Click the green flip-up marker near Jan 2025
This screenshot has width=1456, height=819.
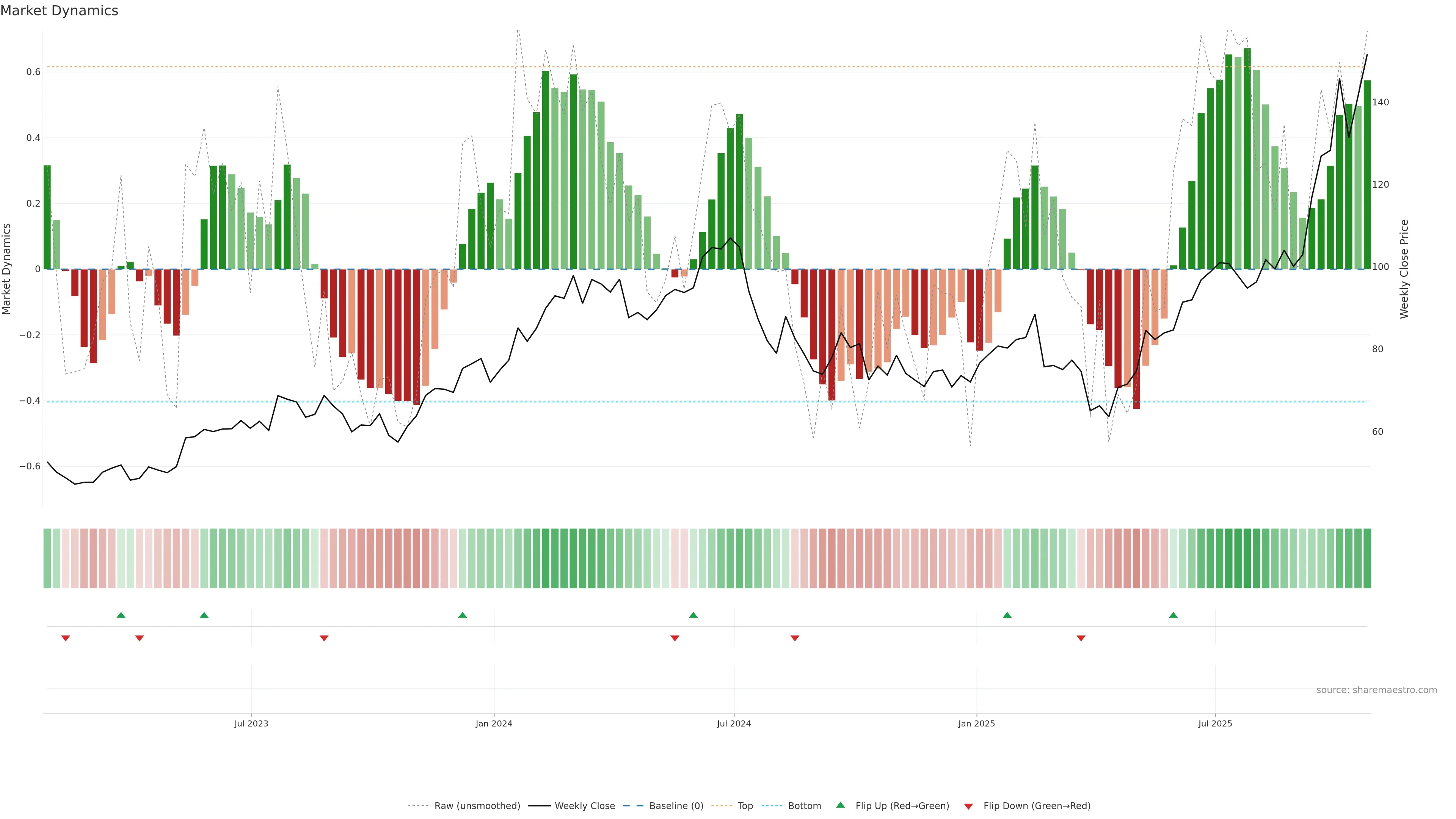click(1007, 615)
